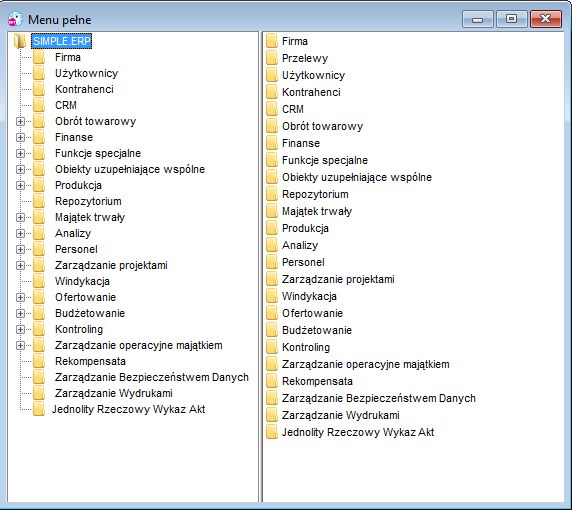Select Rekompensata in the left tree

(x=90, y=362)
